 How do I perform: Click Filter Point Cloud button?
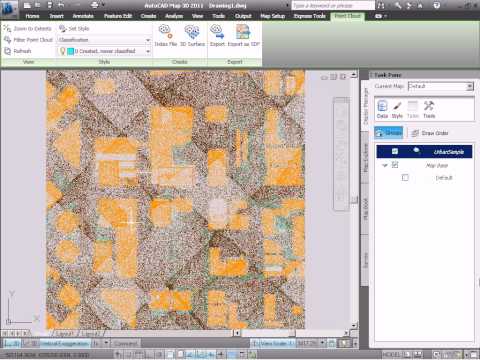coord(28,40)
